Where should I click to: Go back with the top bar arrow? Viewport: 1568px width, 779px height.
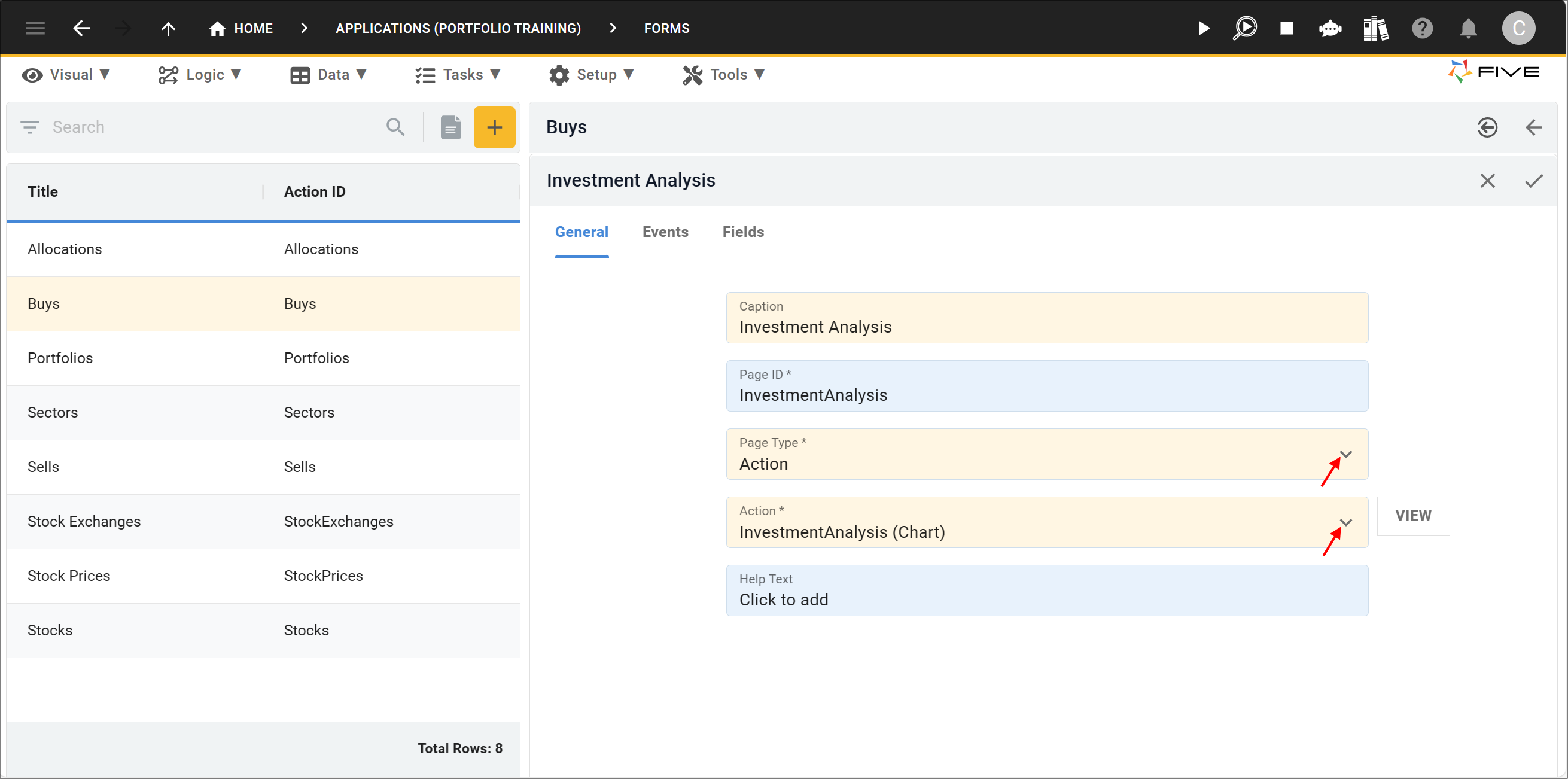tap(81, 28)
